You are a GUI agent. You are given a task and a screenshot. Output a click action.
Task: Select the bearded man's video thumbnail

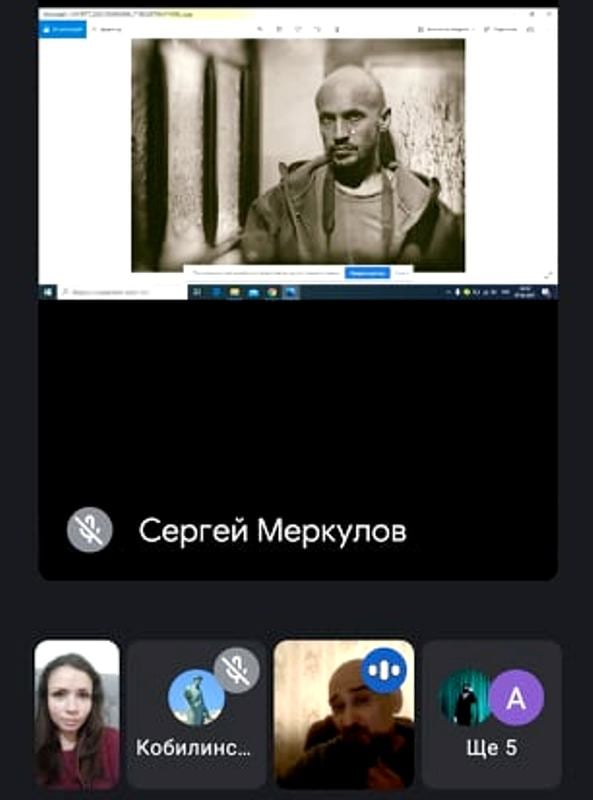(344, 714)
